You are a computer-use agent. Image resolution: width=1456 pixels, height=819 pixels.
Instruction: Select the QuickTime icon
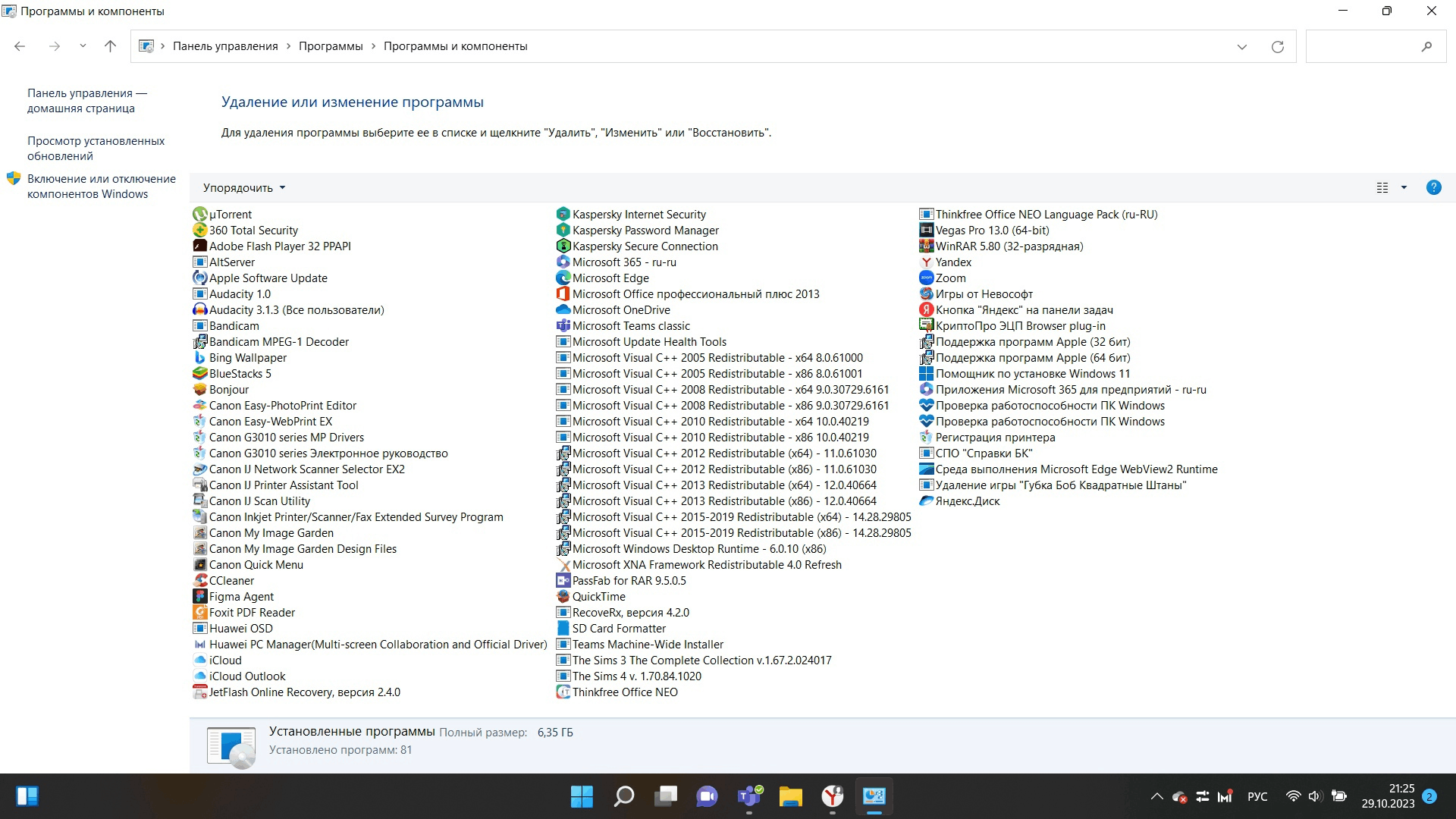pyautogui.click(x=563, y=597)
